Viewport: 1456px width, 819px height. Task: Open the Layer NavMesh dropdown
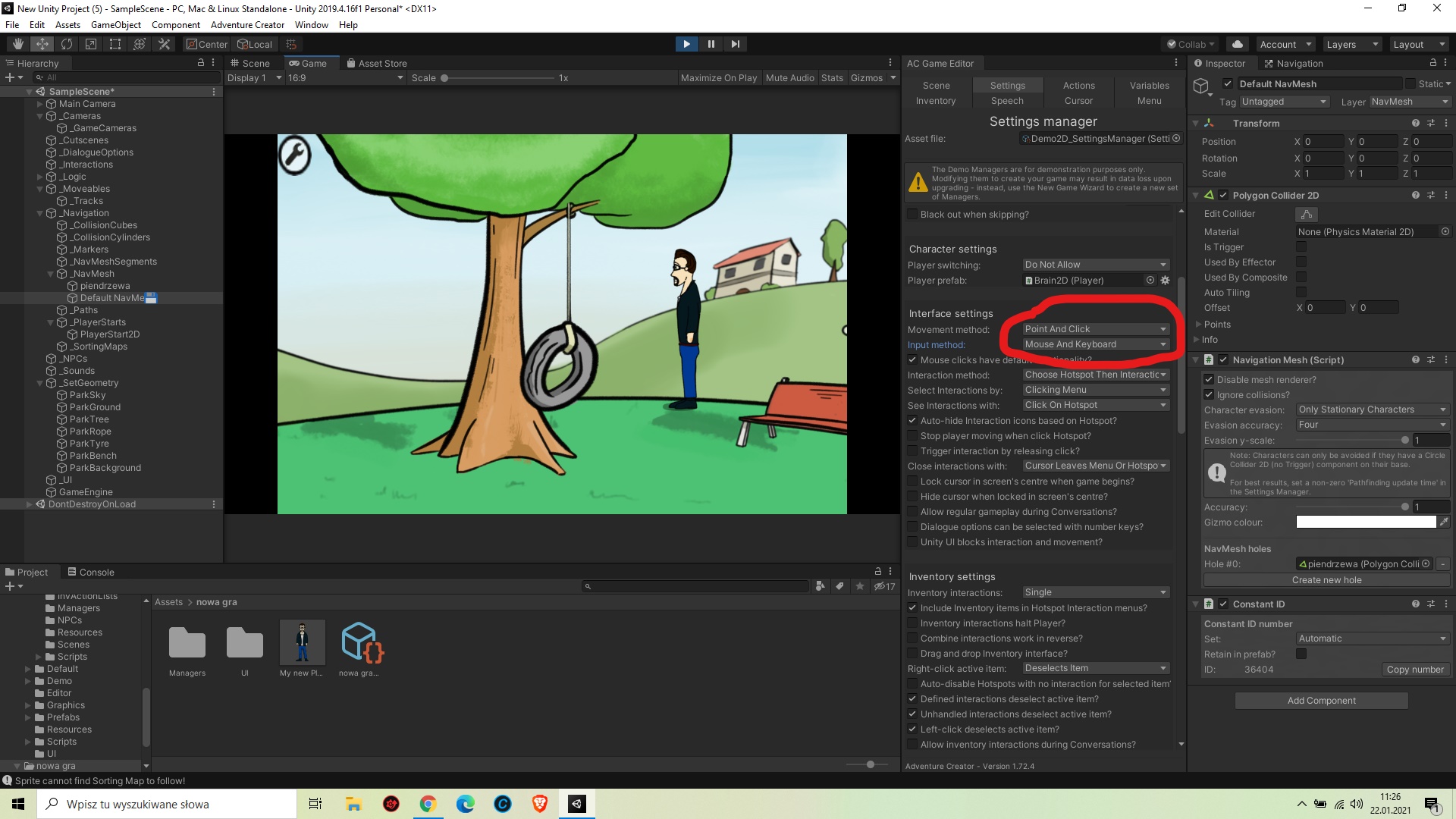[1410, 102]
